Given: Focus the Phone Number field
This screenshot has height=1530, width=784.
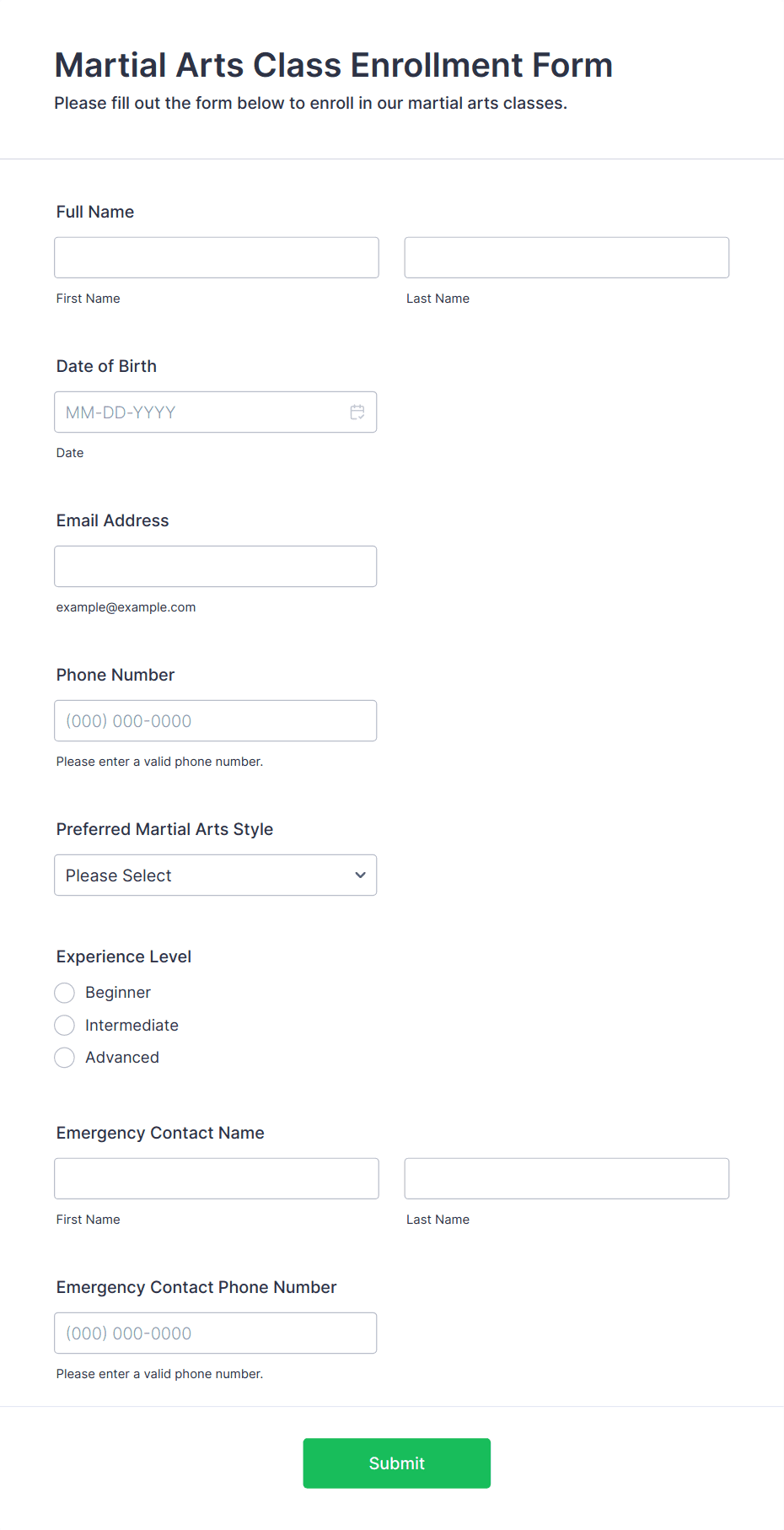Looking at the screenshot, I should click(216, 721).
